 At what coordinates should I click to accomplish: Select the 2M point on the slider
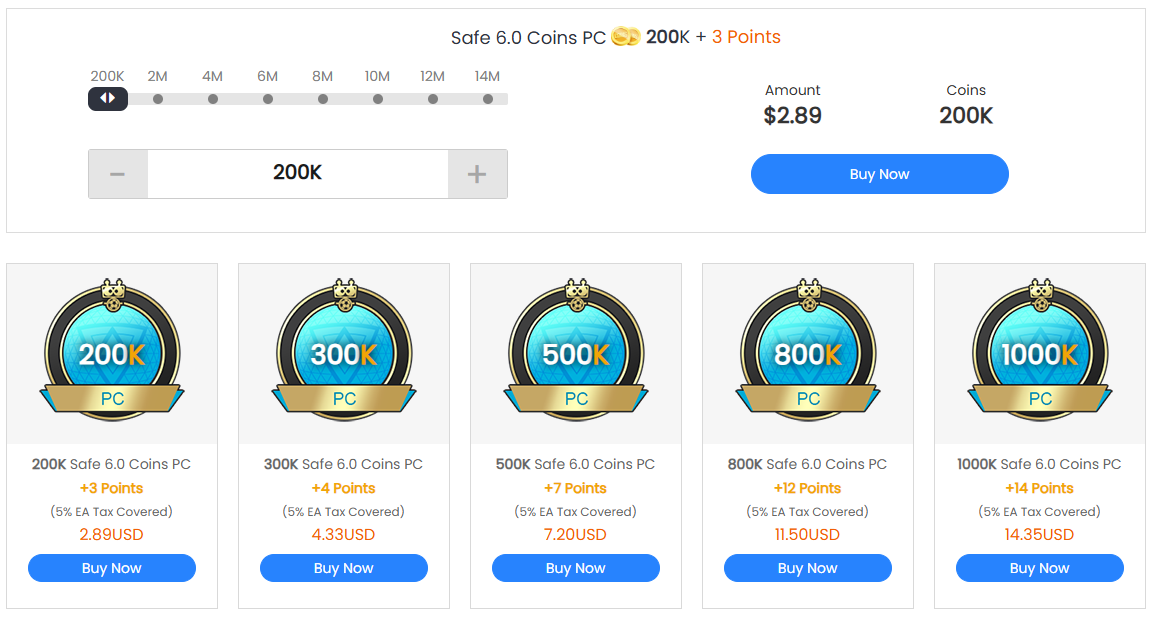(158, 99)
